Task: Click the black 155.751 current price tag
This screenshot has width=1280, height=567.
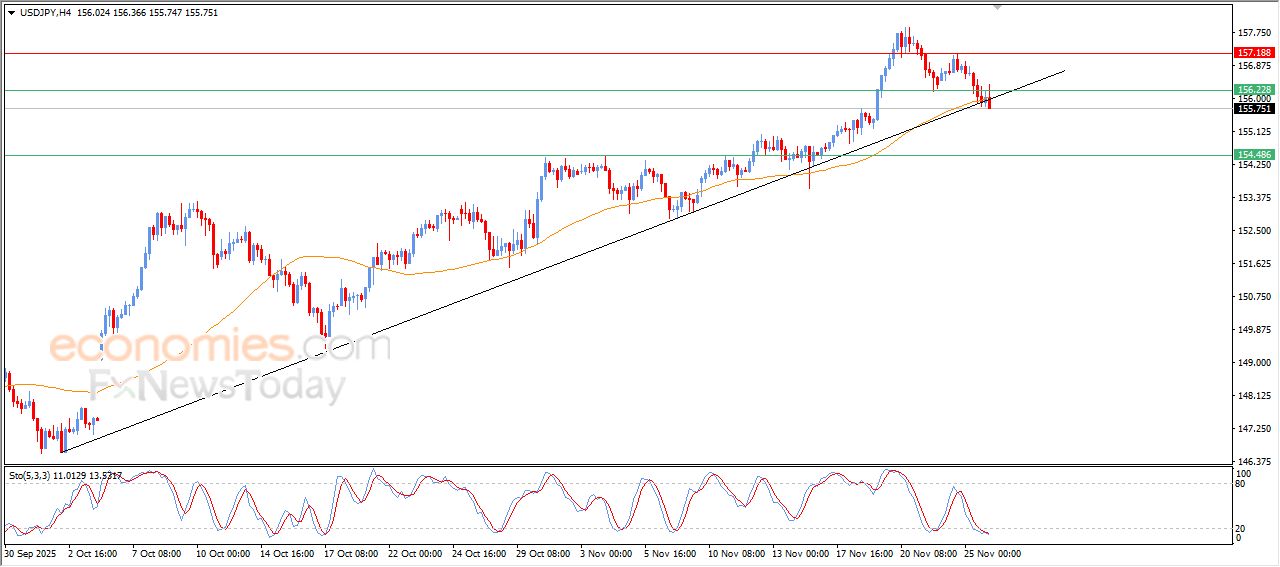Action: tap(1254, 108)
